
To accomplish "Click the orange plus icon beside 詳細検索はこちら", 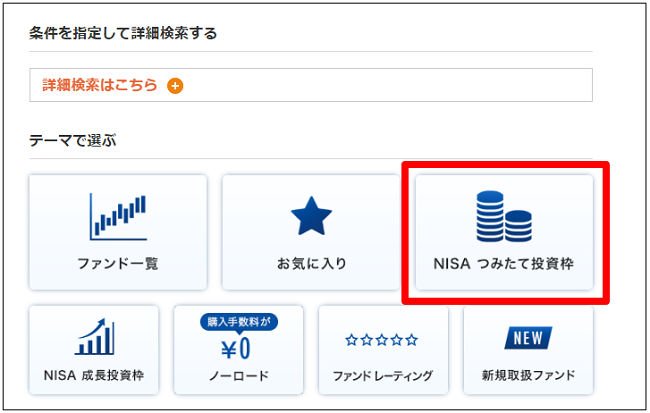I will coord(175,86).
